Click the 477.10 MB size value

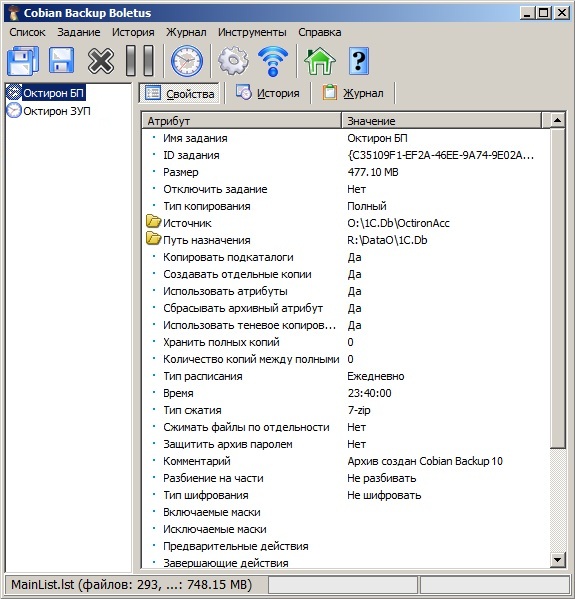pos(373,172)
